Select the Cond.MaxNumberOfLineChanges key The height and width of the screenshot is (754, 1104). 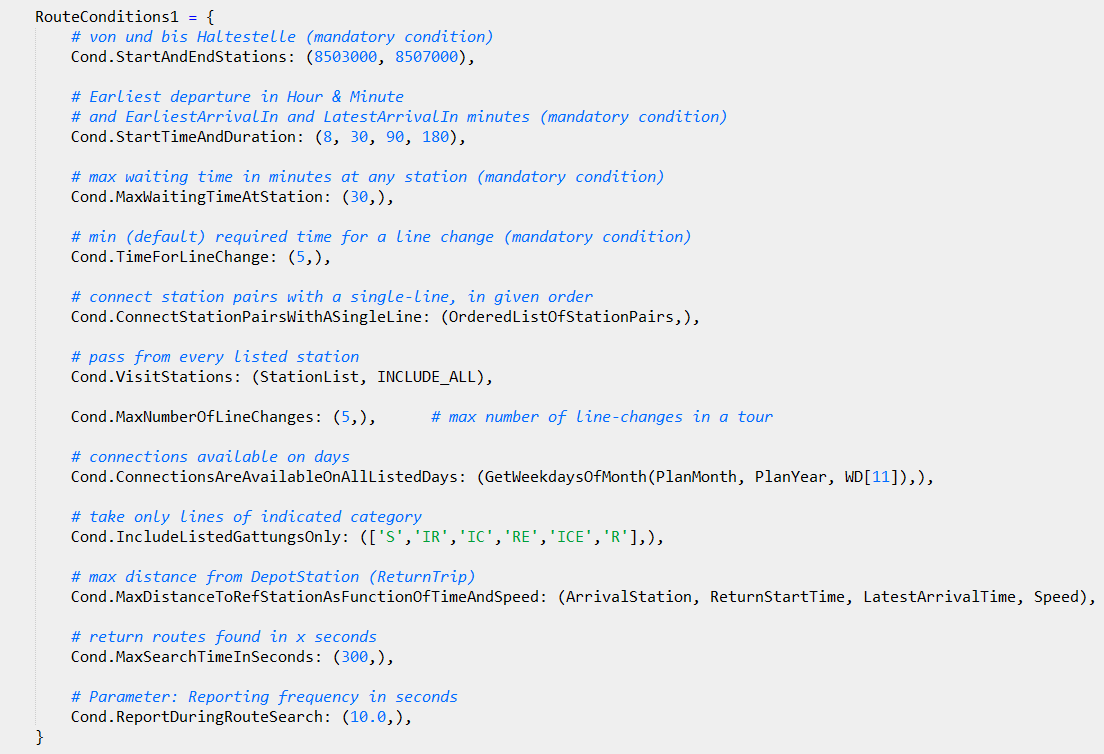[x=192, y=417]
